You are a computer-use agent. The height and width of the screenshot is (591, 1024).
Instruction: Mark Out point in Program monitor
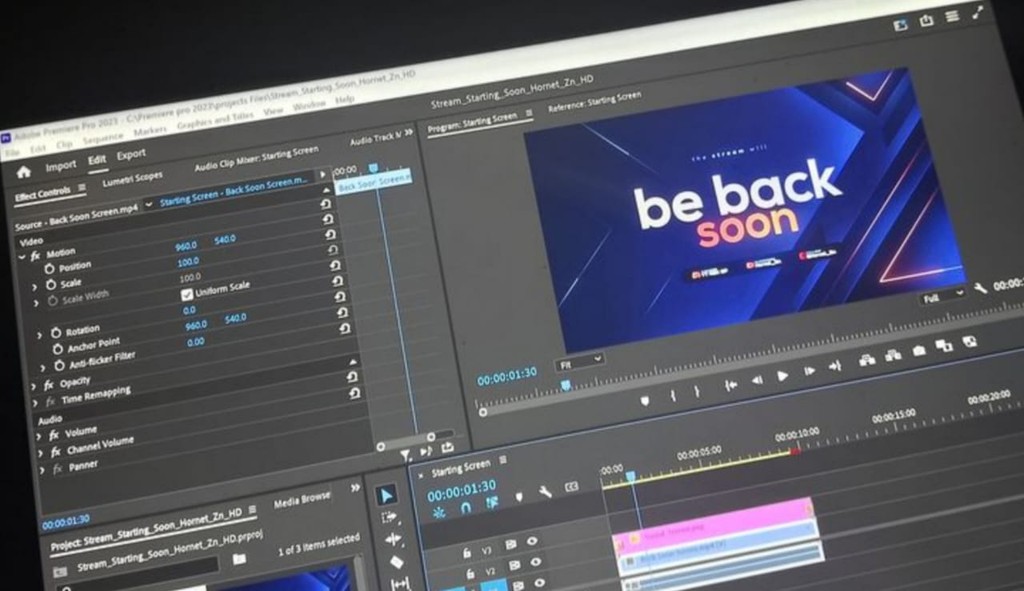point(697,391)
